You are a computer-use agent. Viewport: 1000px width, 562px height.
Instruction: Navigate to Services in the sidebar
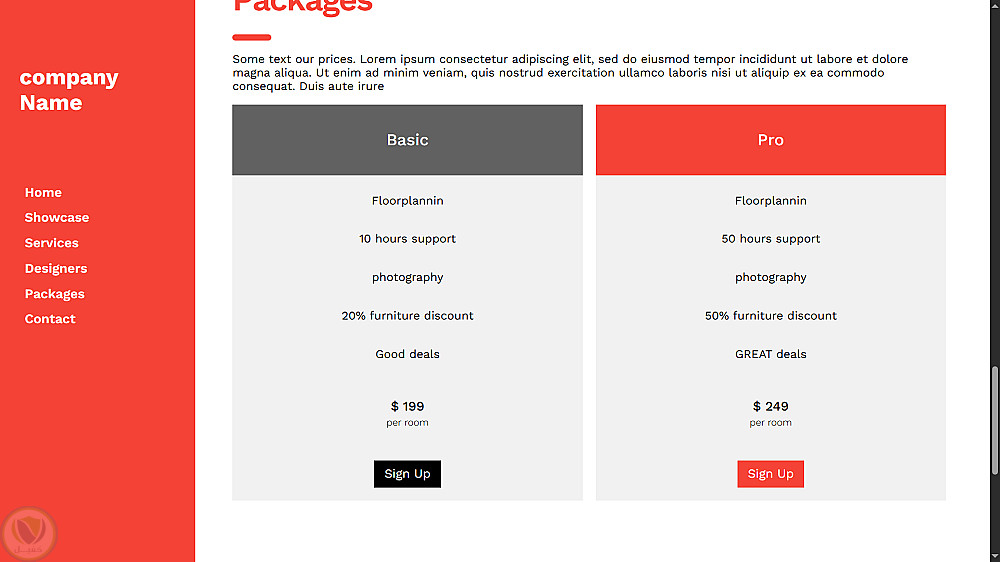(52, 243)
